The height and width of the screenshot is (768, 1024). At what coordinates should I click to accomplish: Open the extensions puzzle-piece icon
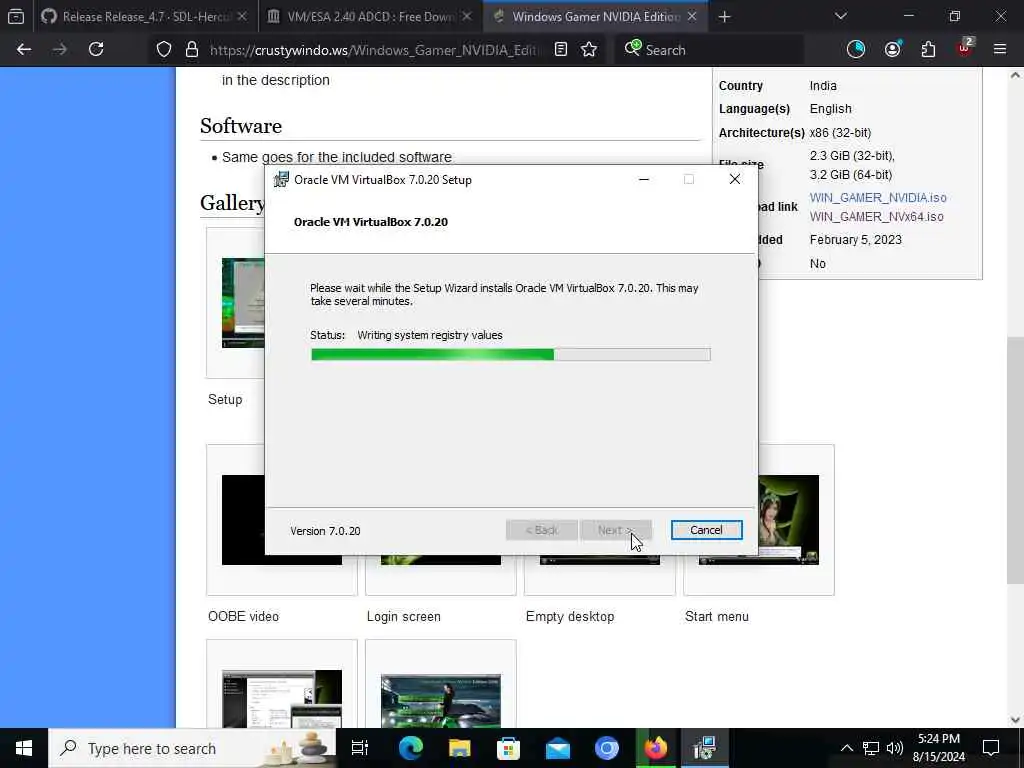928,49
